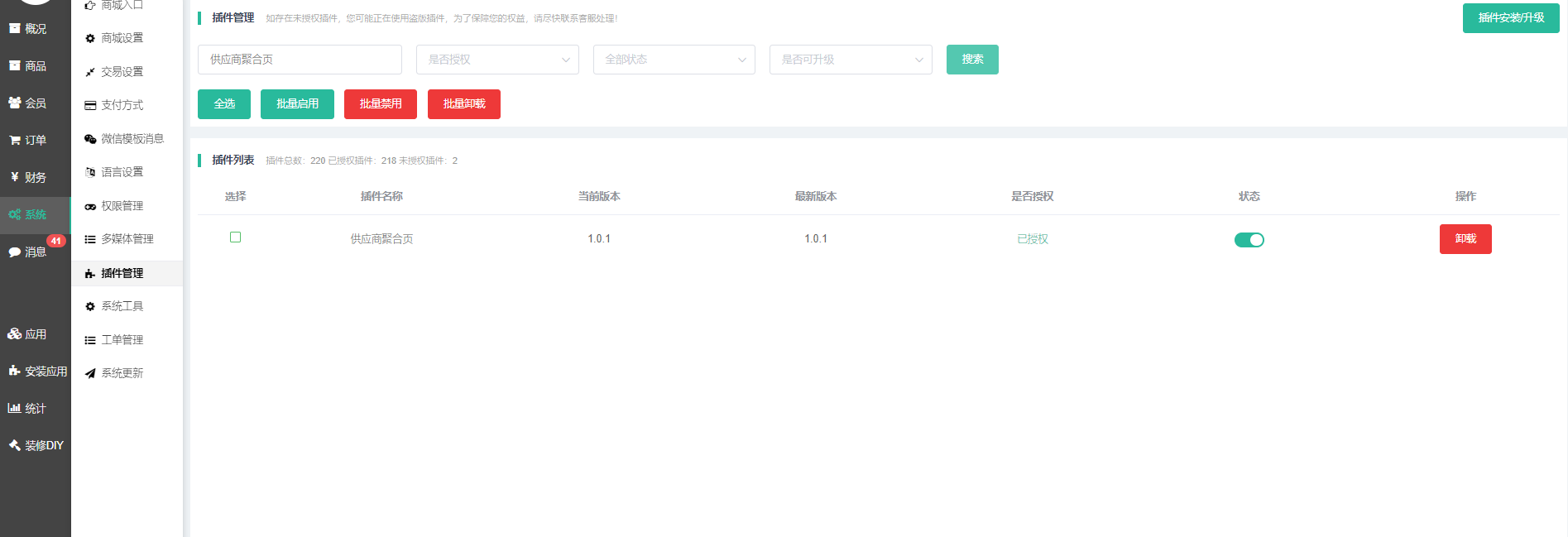Click the 插件安装/升级 button
The width and height of the screenshot is (1568, 537).
1511,18
